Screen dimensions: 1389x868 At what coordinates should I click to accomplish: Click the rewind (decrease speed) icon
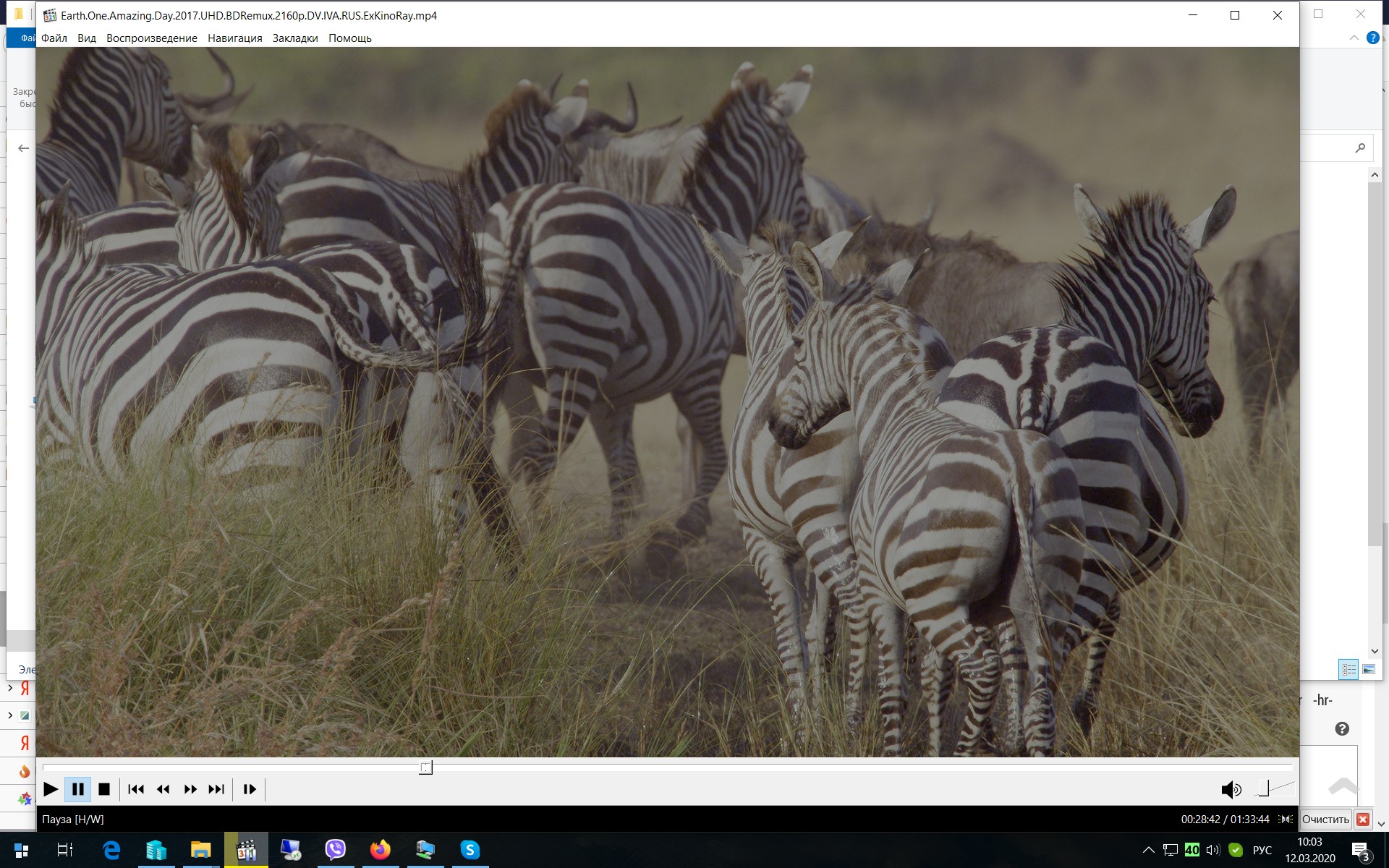(163, 789)
